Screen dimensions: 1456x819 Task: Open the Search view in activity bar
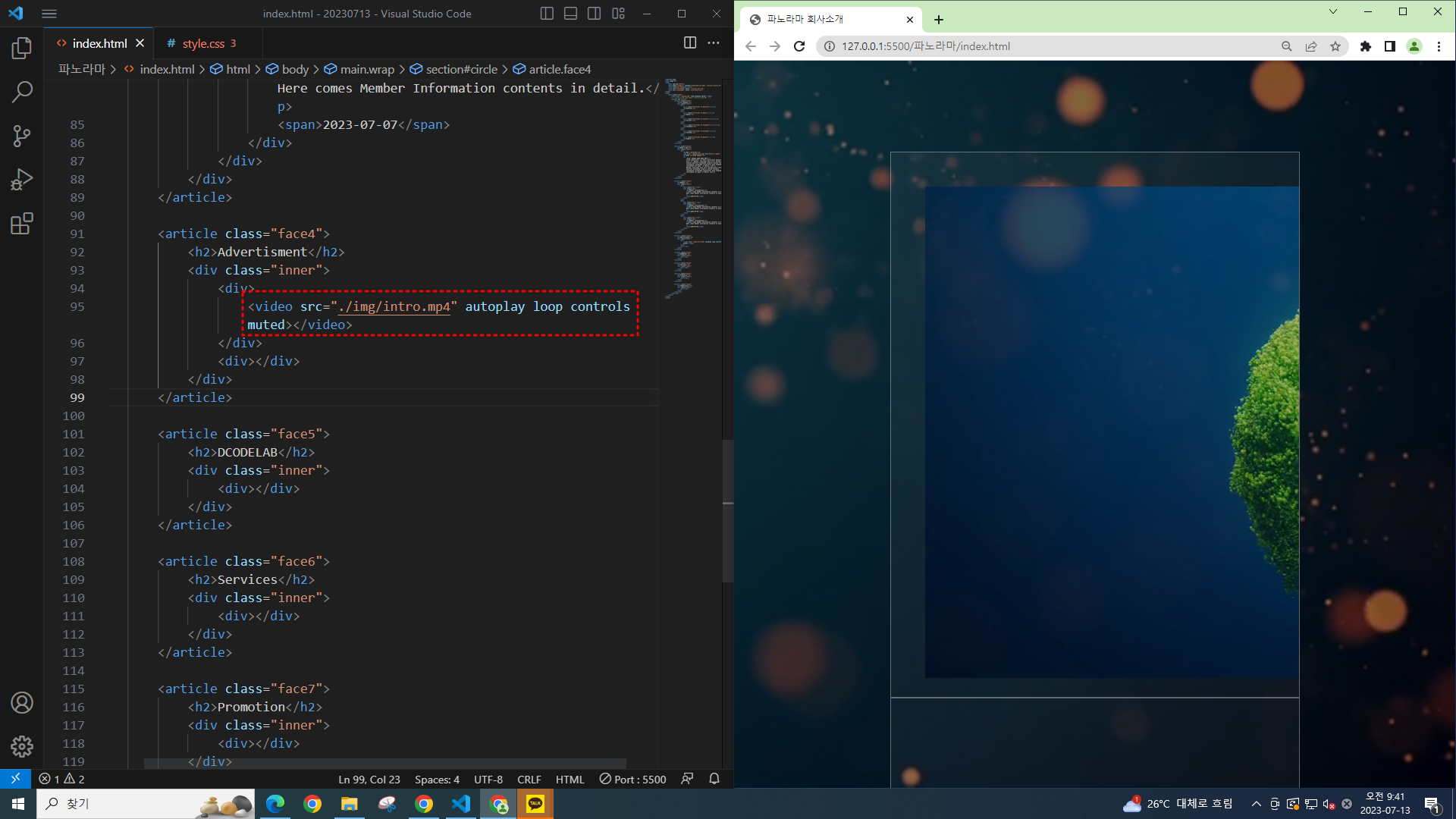tap(22, 93)
